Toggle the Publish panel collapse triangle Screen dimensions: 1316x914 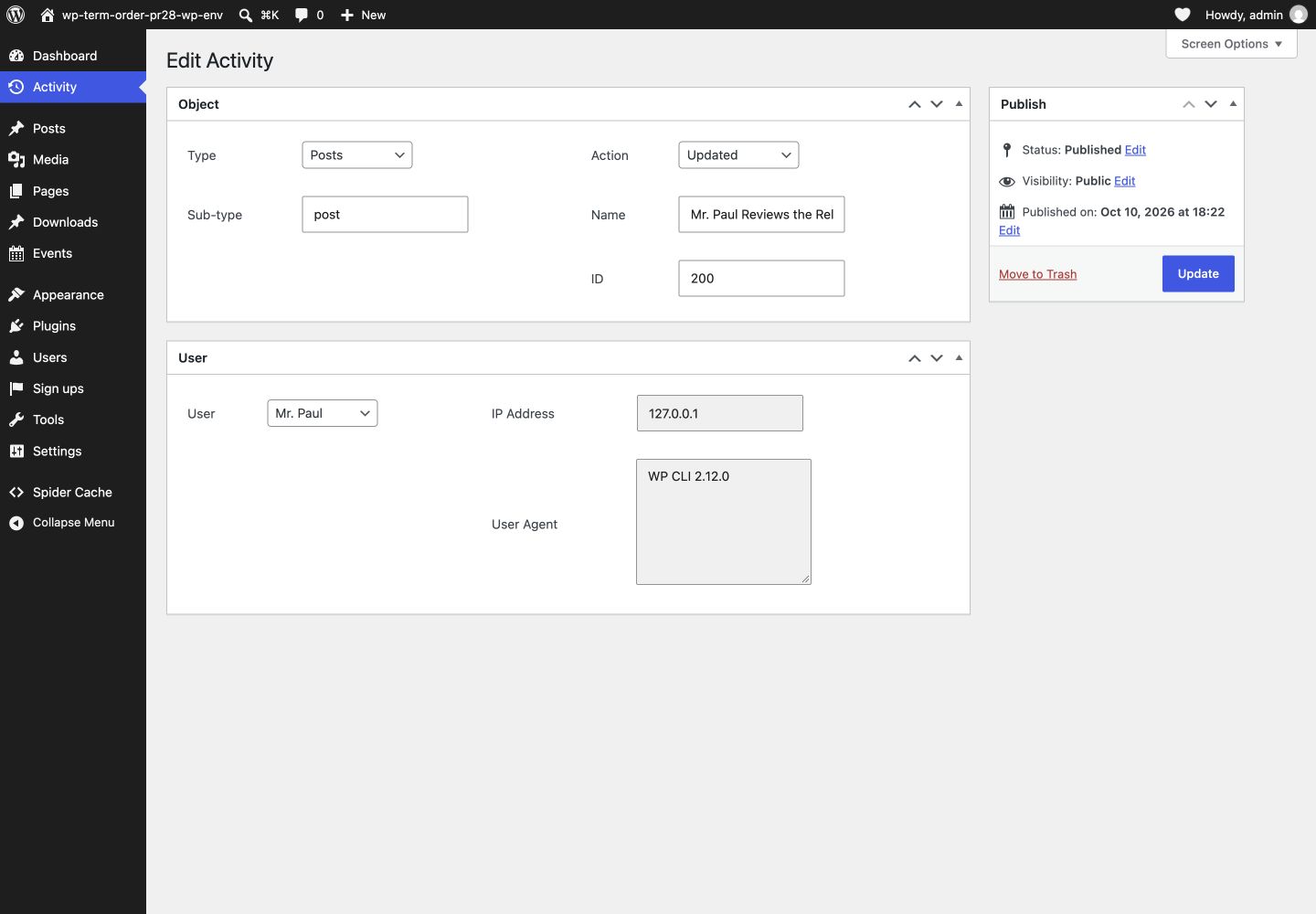click(1233, 104)
